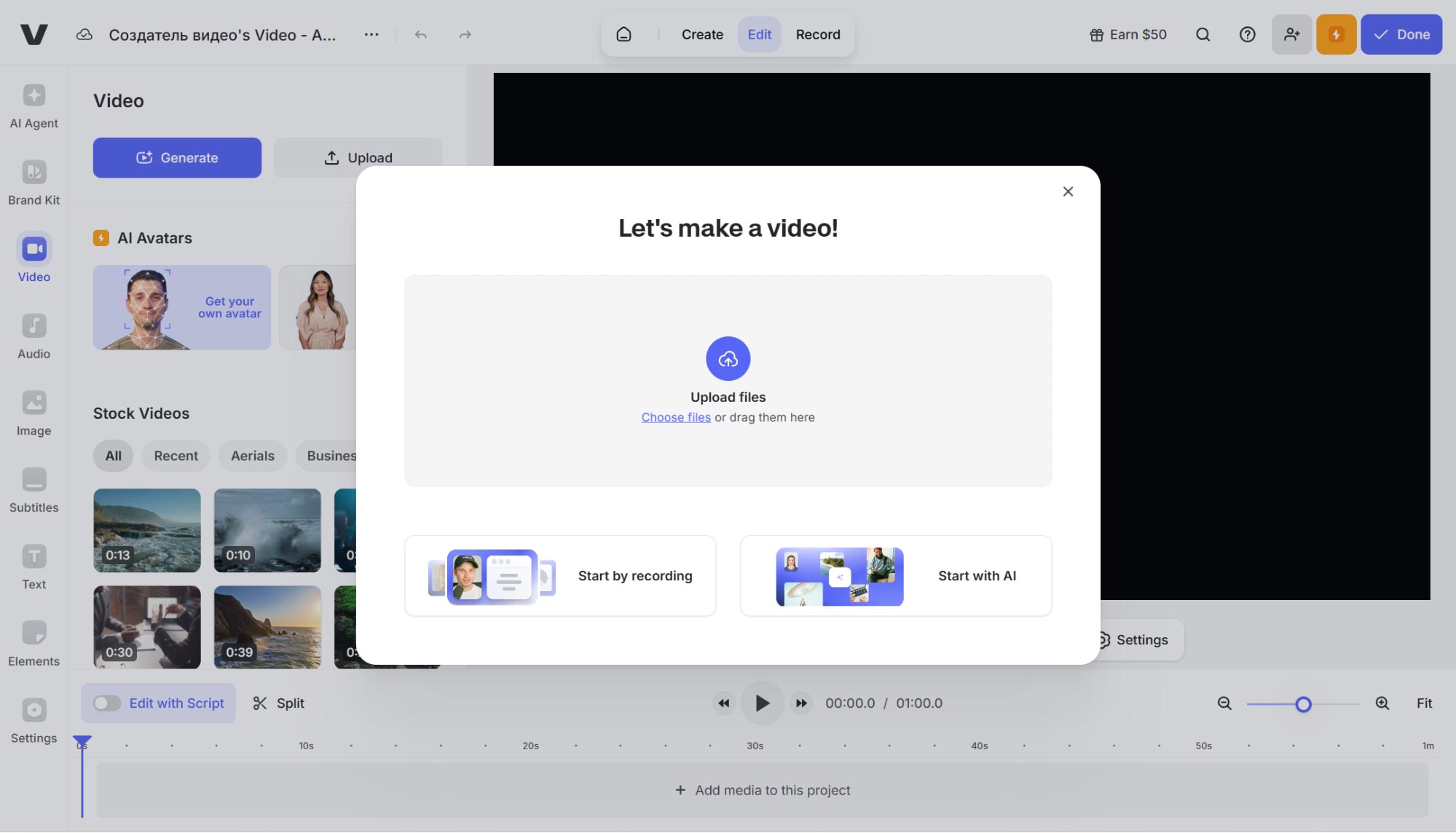
Task: Click the Choose files link
Action: click(675, 417)
